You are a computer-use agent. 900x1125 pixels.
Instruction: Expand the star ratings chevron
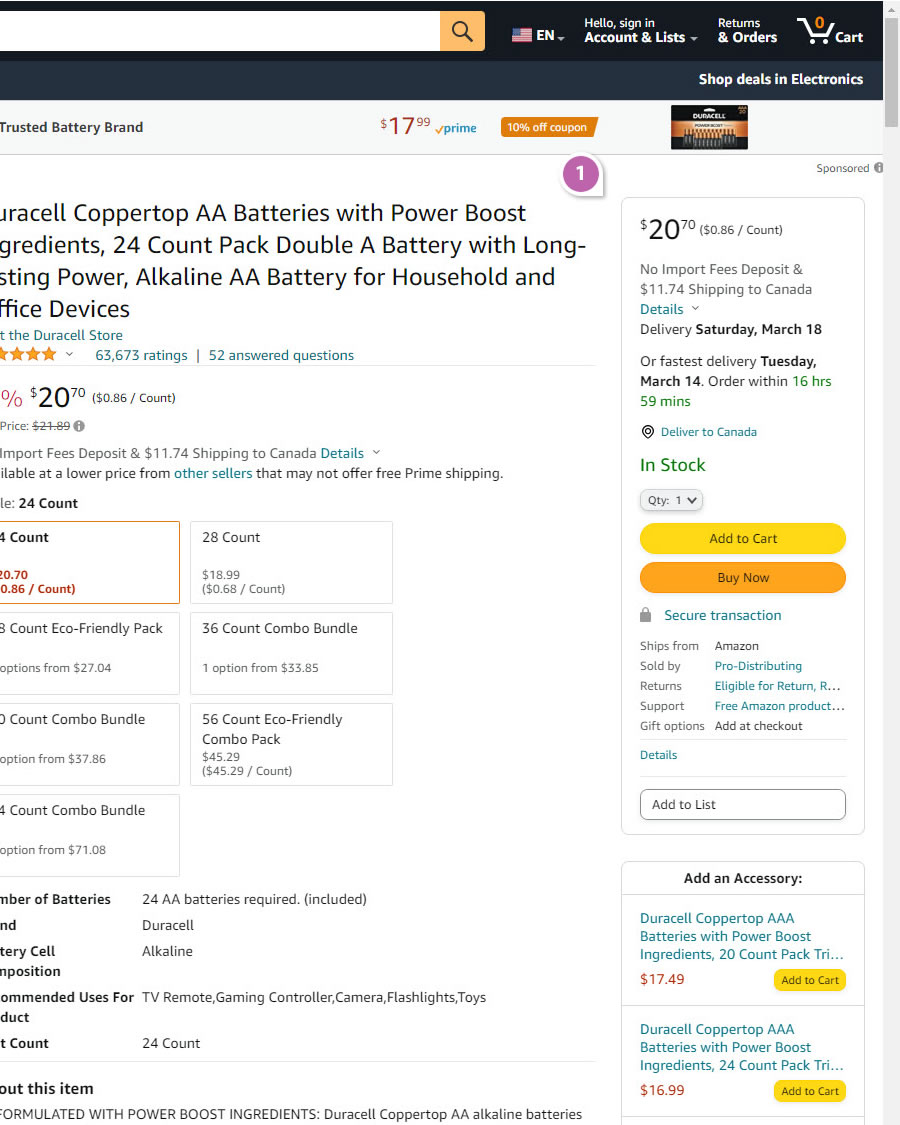[69, 355]
